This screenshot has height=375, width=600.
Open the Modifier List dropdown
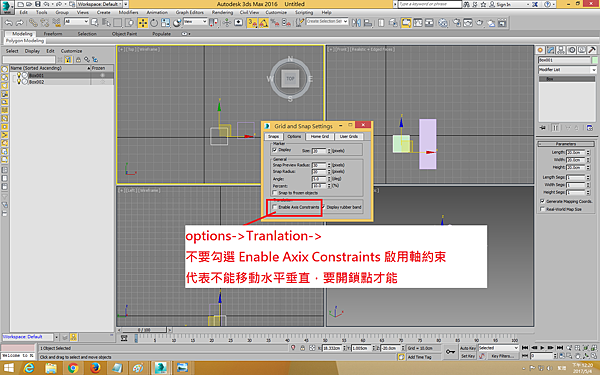(567, 70)
